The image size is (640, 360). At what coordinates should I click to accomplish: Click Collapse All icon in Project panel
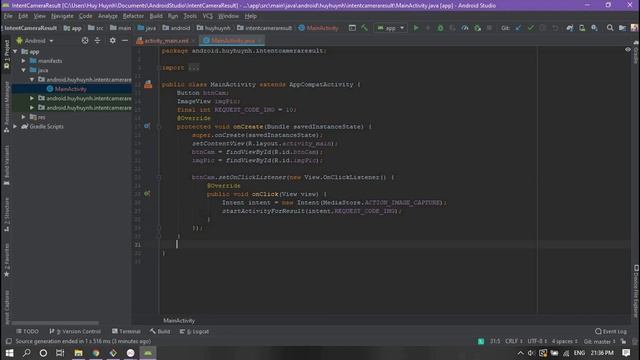[97, 40]
